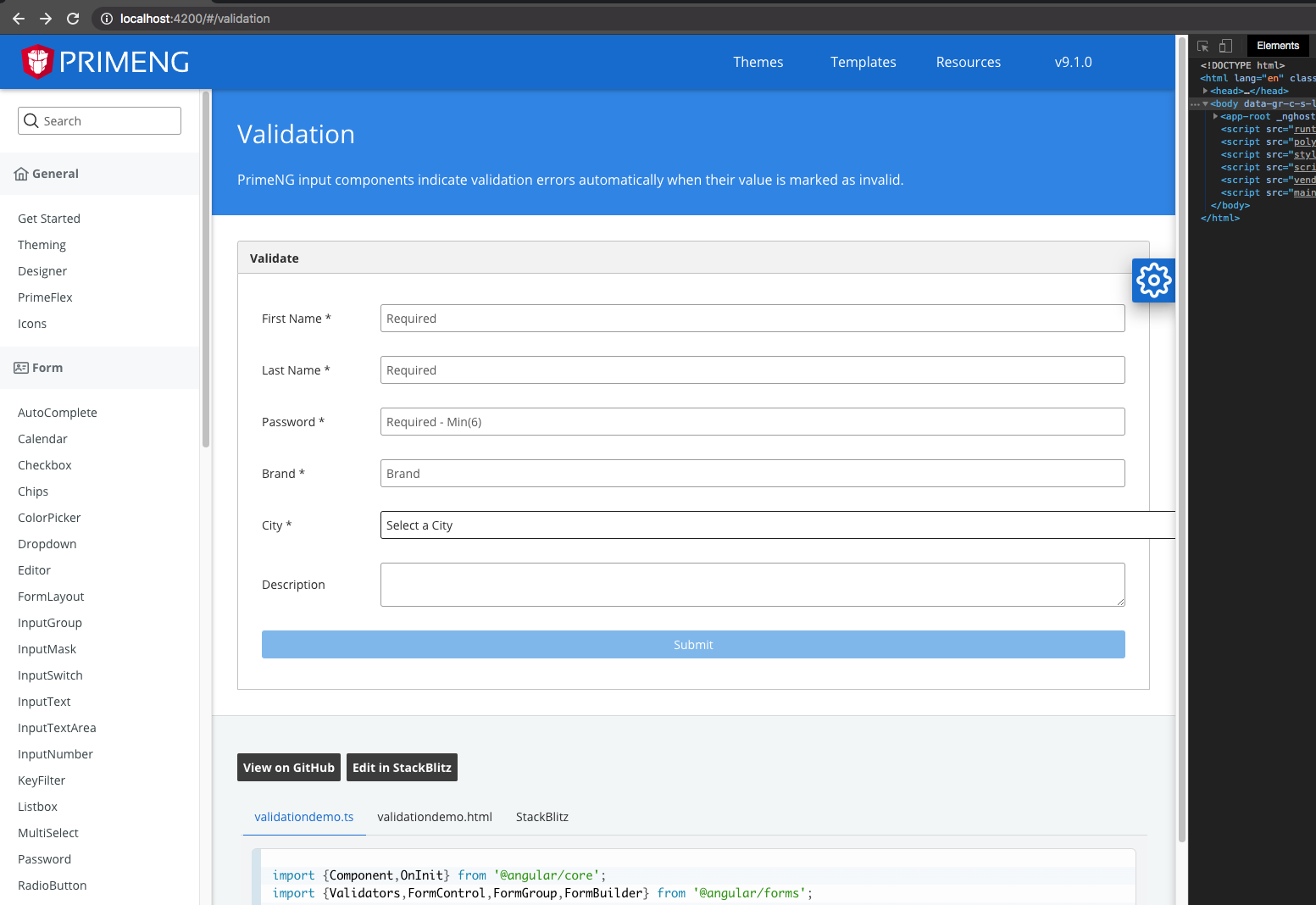Viewport: 1316px width, 905px height.
Task: Select the StackBlitz tab
Action: point(542,816)
